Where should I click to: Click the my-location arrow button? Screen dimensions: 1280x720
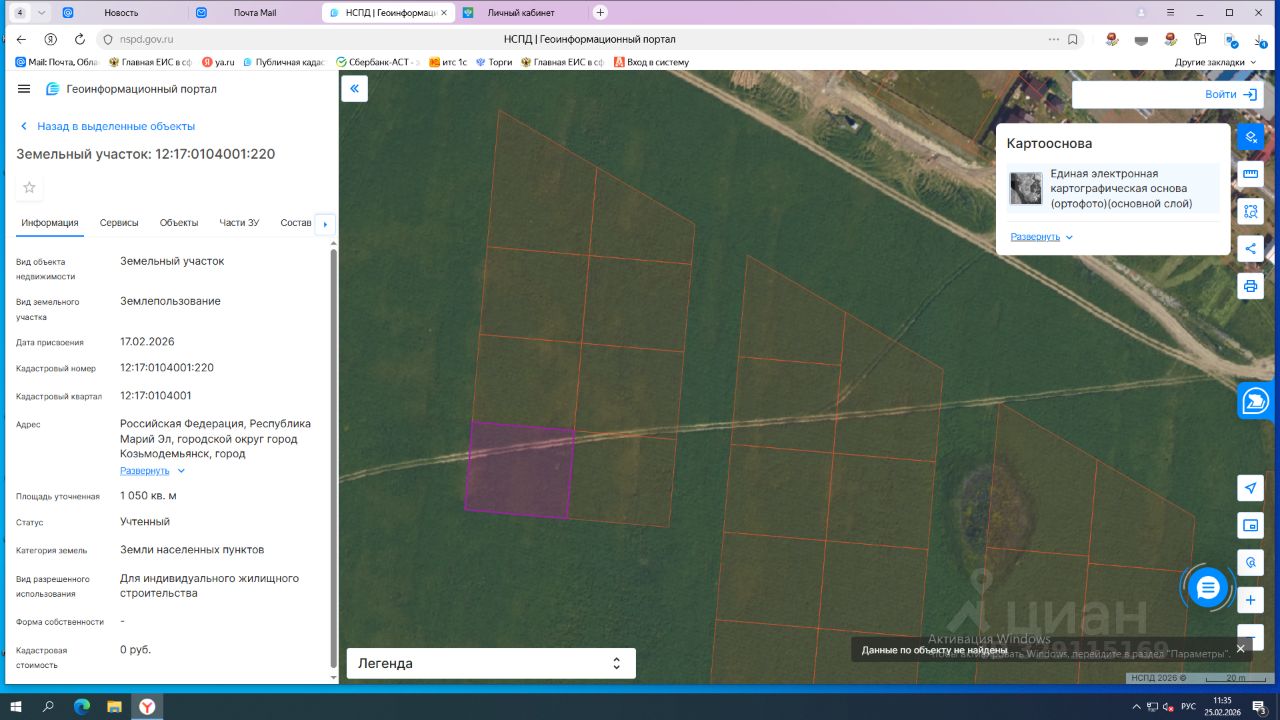pyautogui.click(x=1250, y=487)
